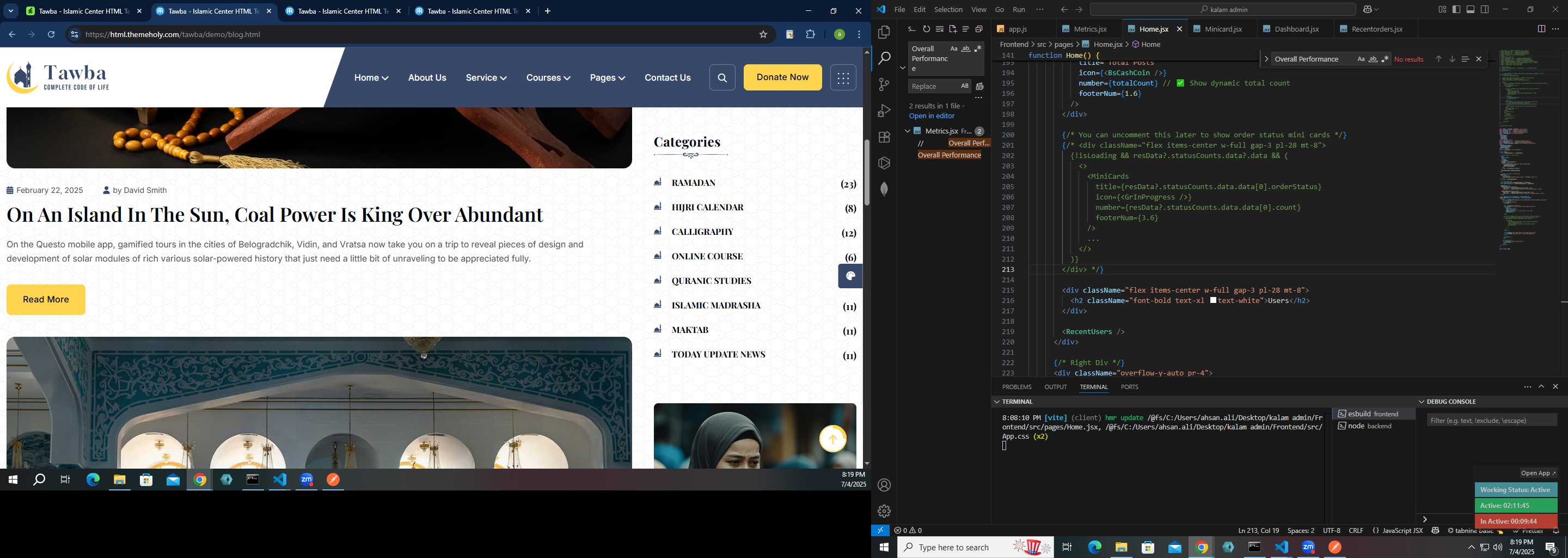Open Accounts icon in VS Code activity bar
This screenshot has width=1568, height=558.
click(x=884, y=485)
